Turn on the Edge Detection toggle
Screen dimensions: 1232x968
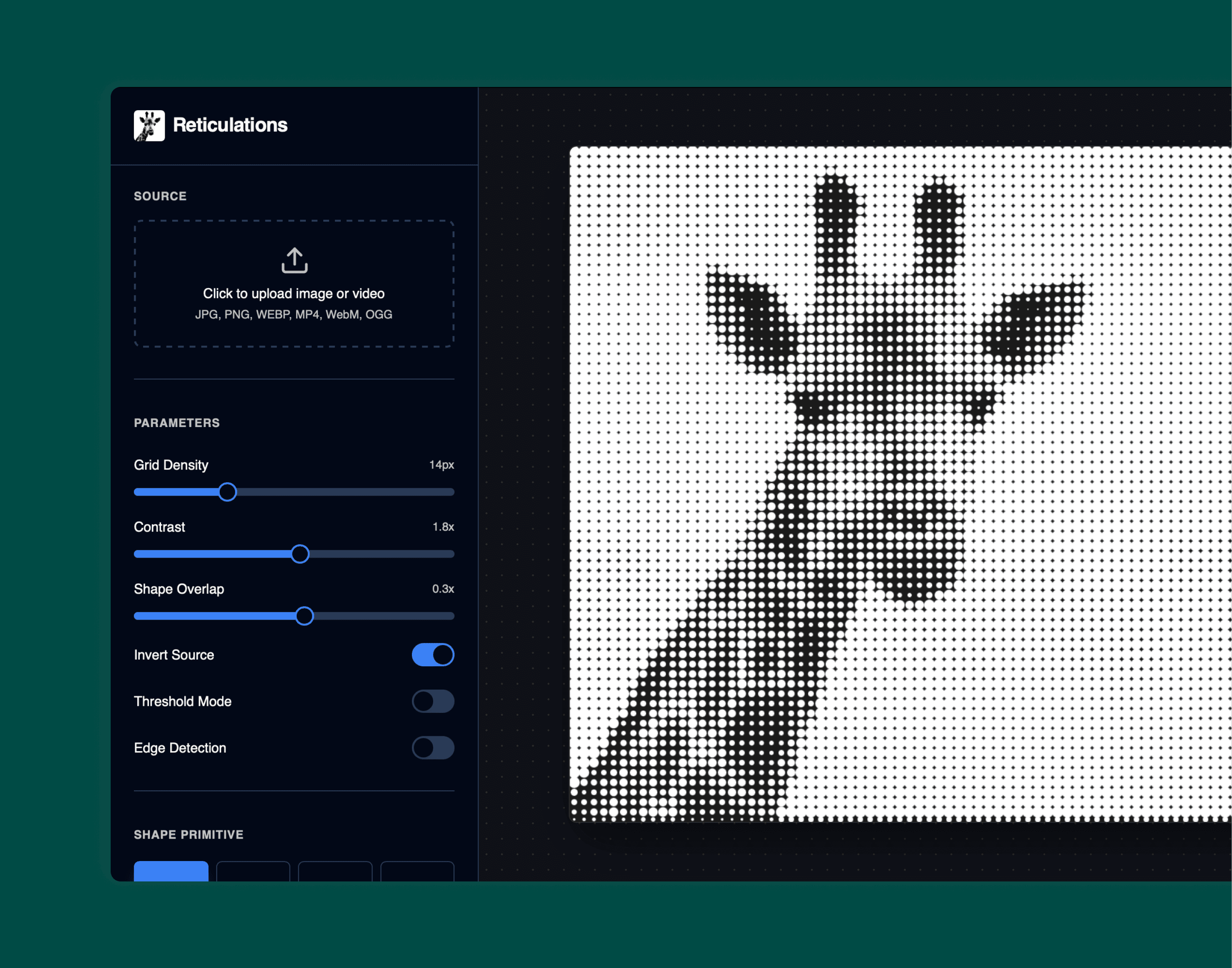433,747
